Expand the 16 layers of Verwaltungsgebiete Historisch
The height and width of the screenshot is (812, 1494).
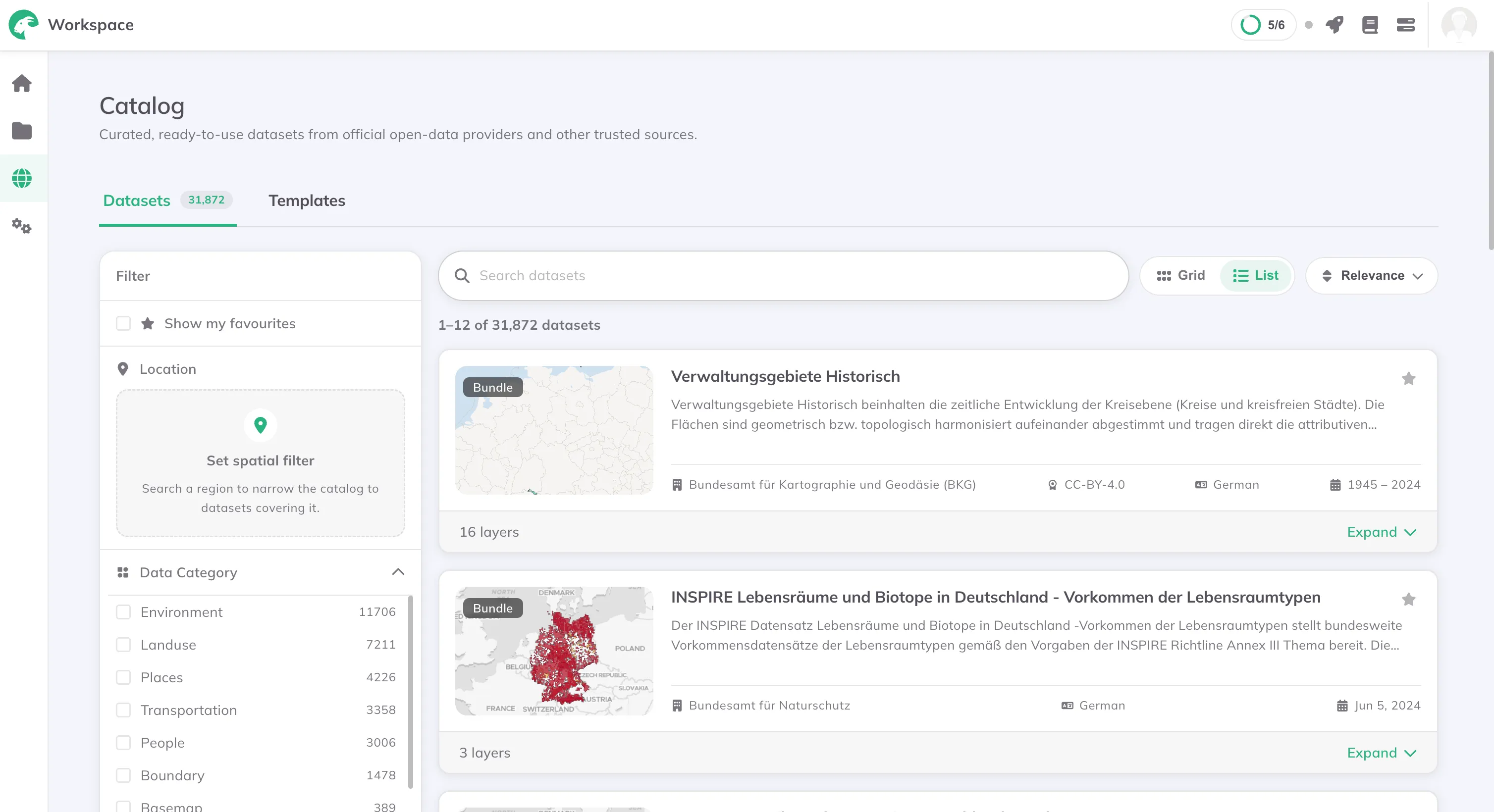[x=1382, y=532]
